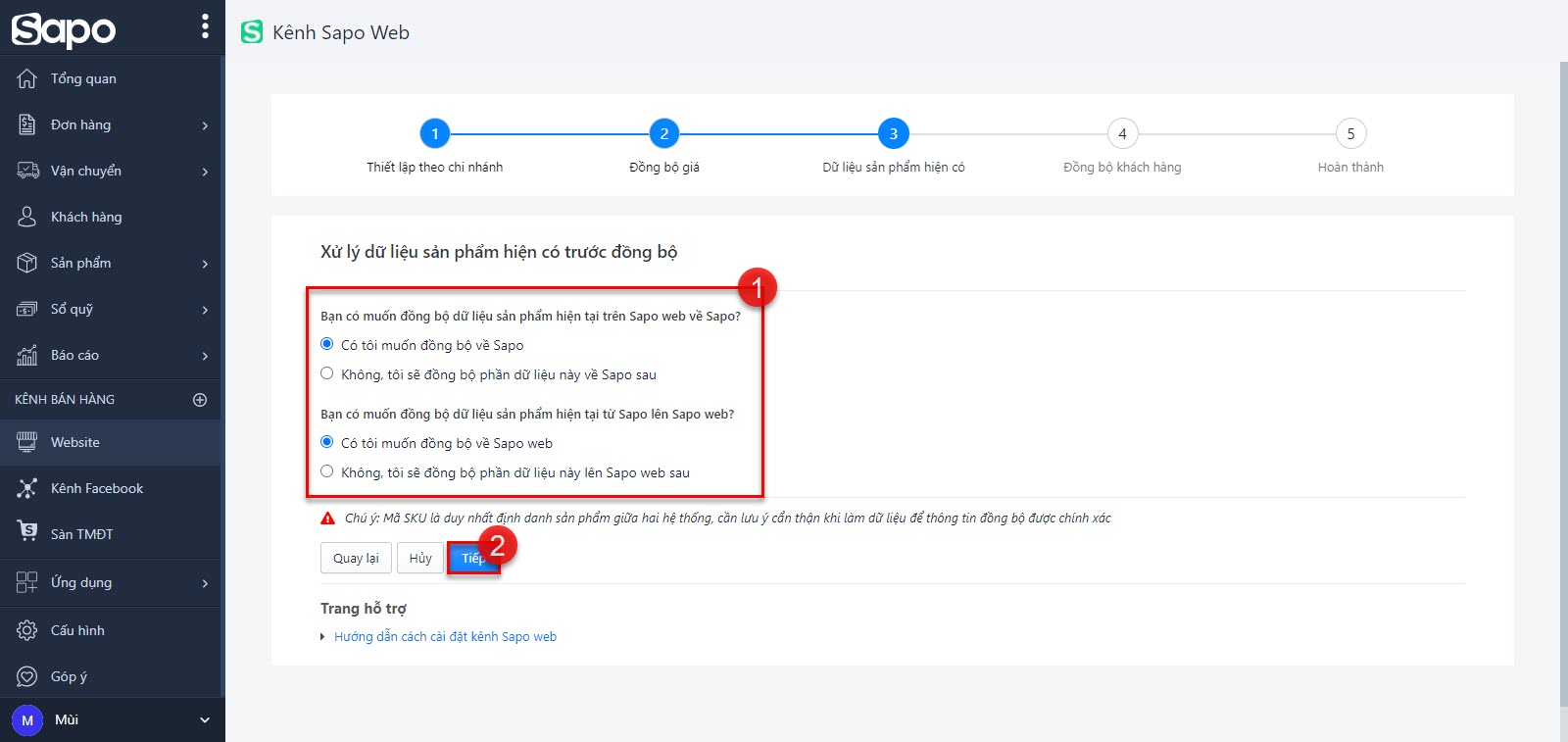Viewport: 1568px width, 742px height.
Task: Click the Cấu hình gear icon
Action: (27, 630)
